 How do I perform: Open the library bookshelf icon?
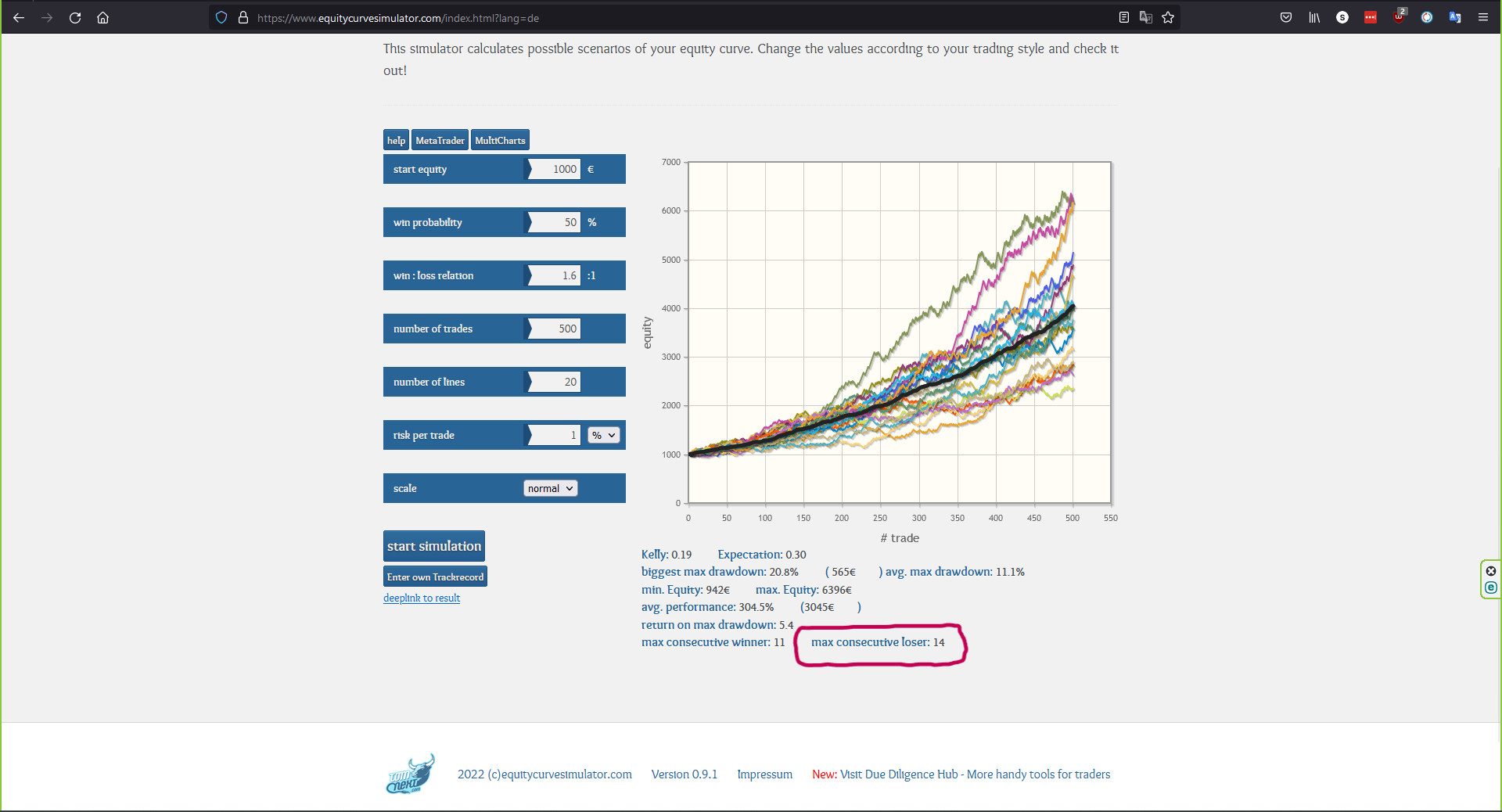(x=1314, y=17)
